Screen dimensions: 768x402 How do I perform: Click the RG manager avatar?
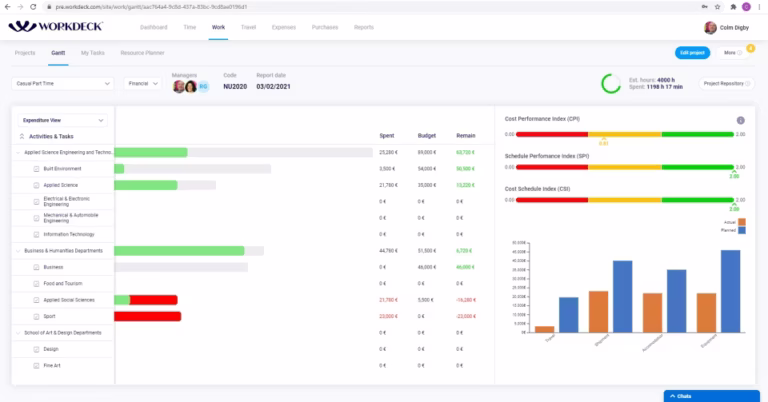click(203, 87)
